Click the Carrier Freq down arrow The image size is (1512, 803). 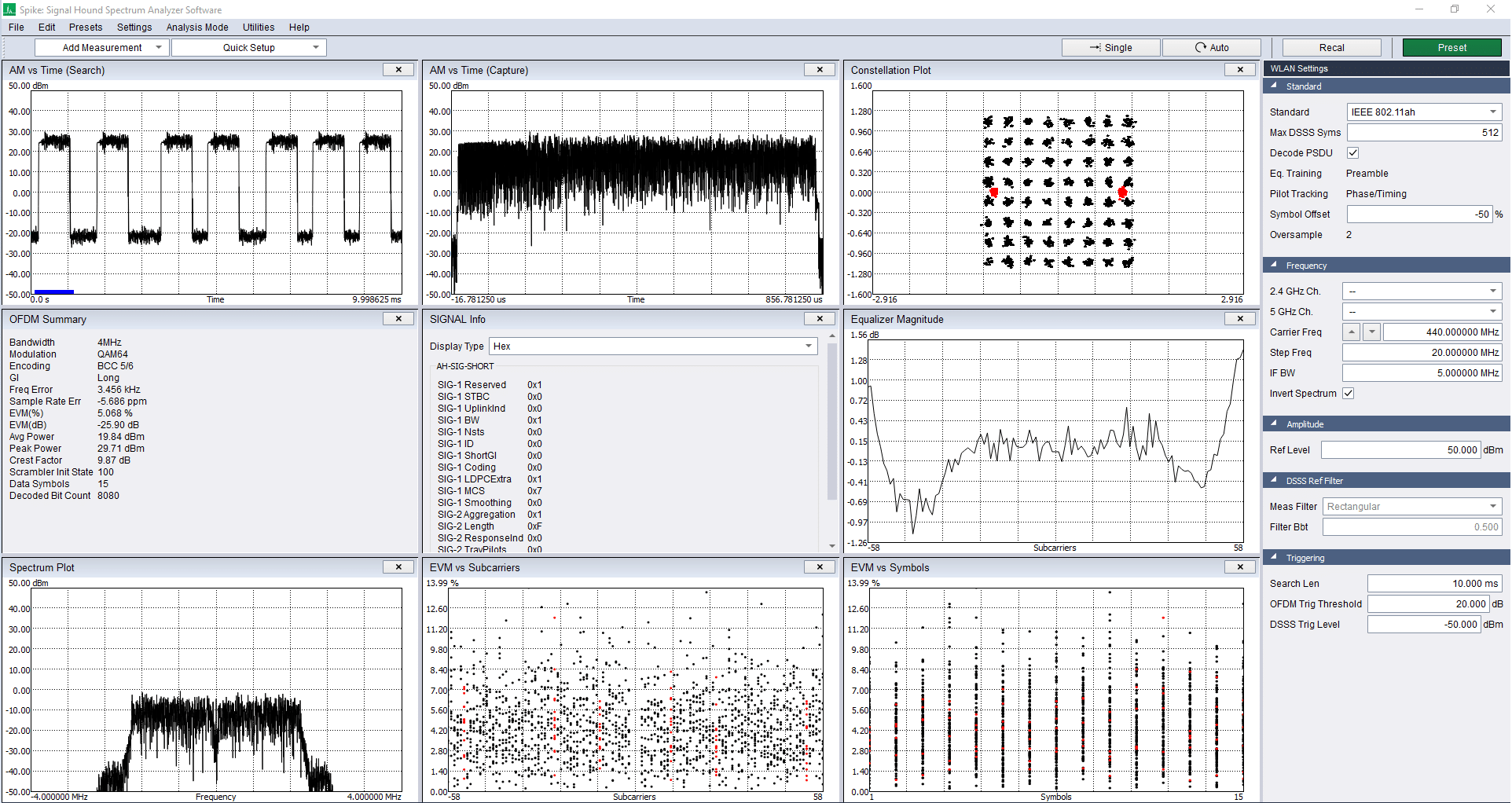[x=1371, y=332]
